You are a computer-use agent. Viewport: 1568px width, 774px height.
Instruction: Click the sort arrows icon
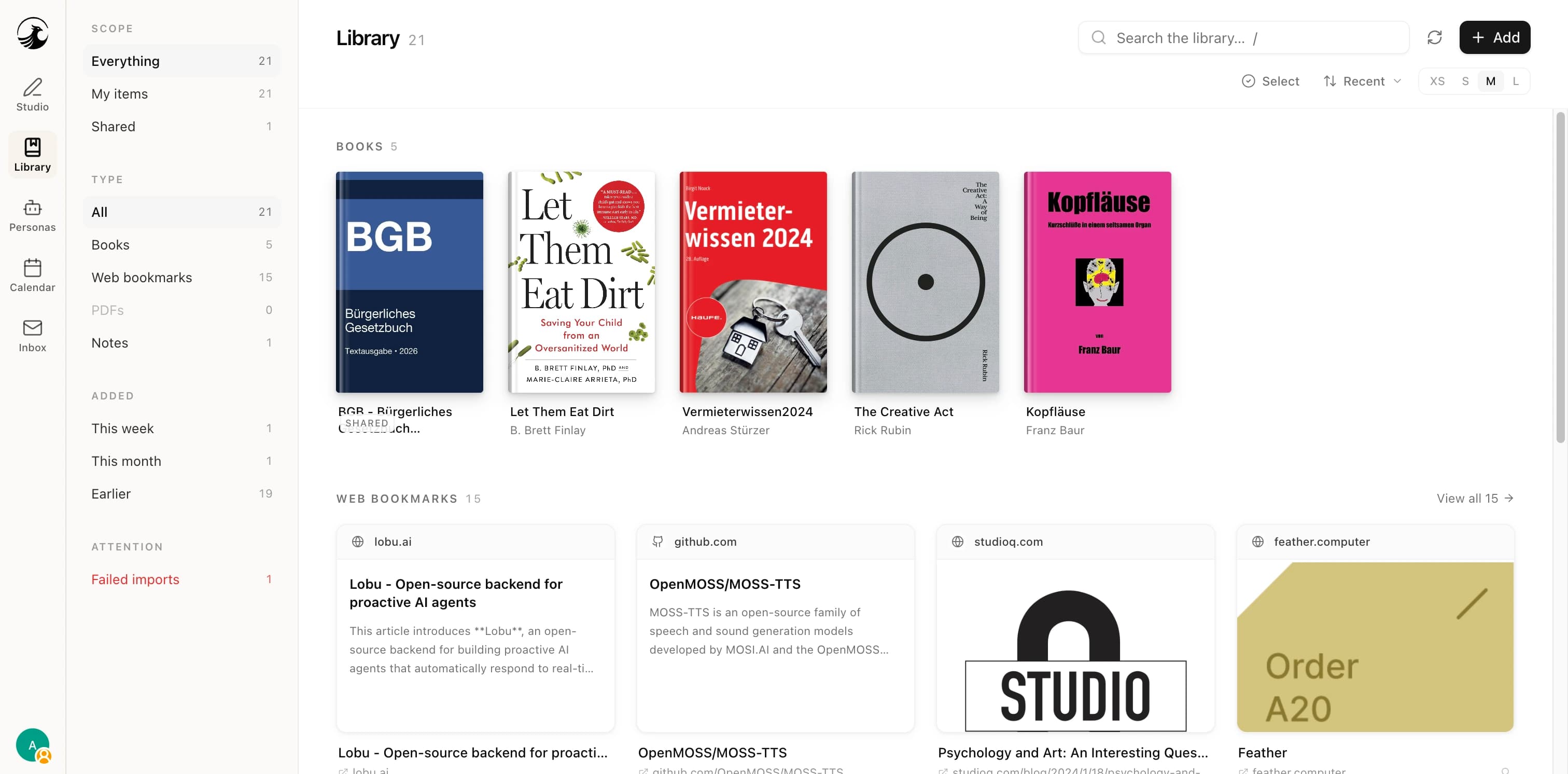1330,81
